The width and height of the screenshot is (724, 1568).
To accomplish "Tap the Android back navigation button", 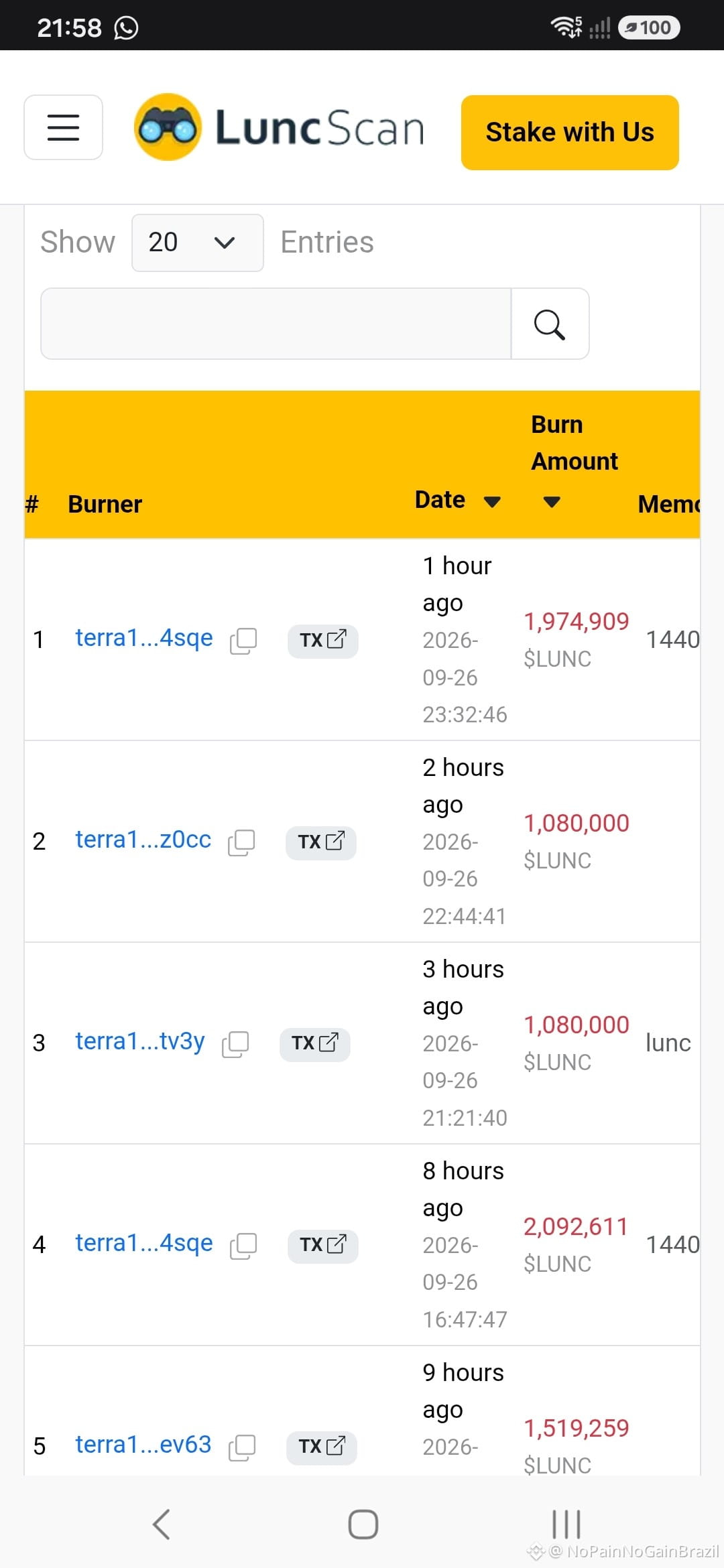I will pos(161,1524).
